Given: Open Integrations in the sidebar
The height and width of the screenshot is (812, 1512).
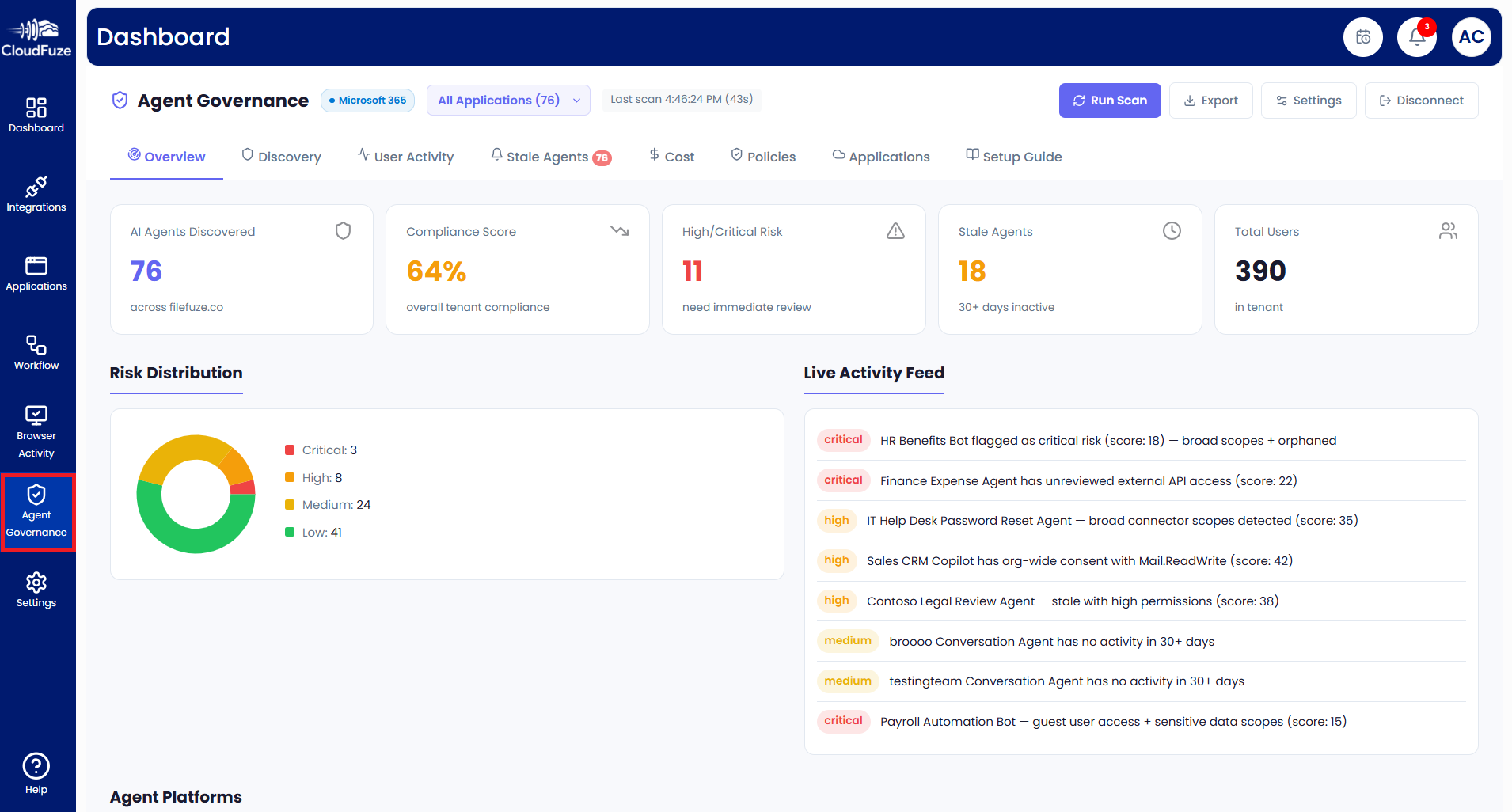Looking at the screenshot, I should coord(36,195).
